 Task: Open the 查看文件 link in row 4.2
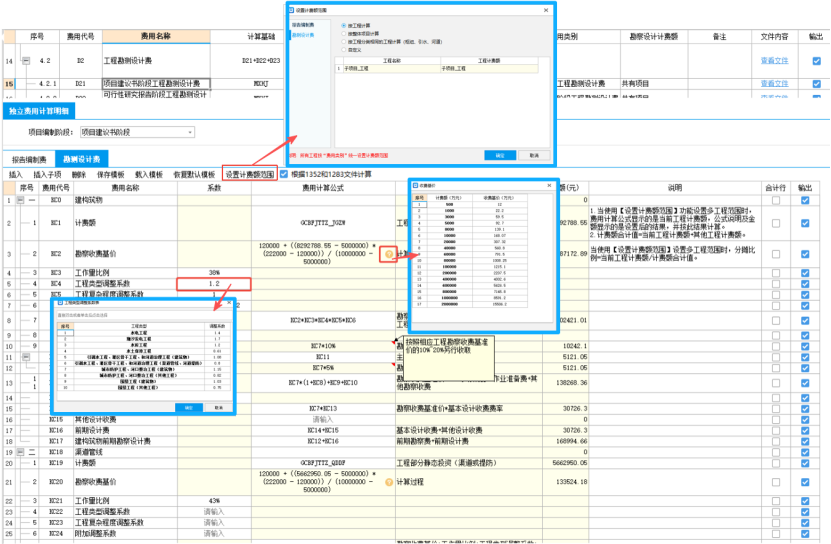click(x=775, y=62)
